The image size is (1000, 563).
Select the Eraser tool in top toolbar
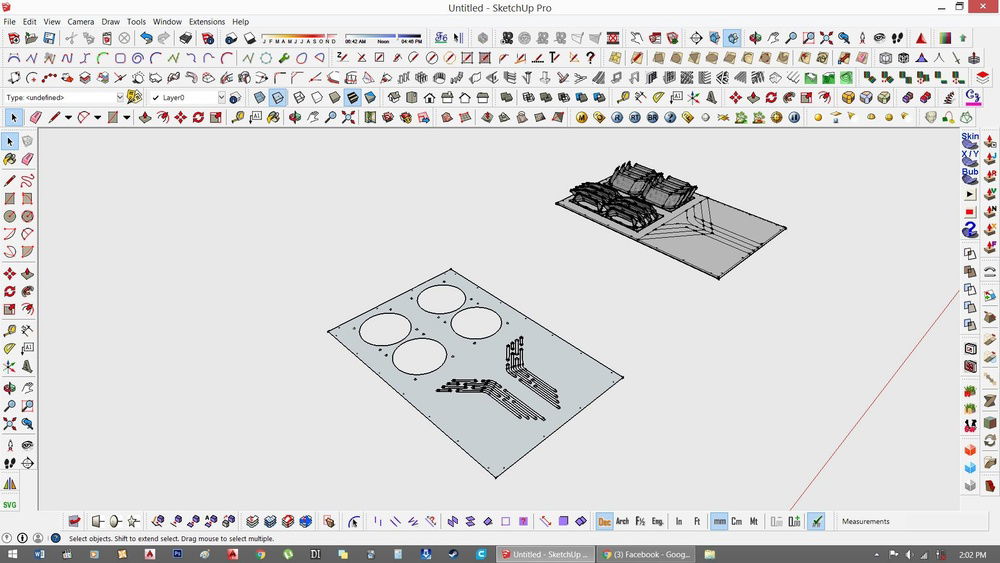coord(35,118)
